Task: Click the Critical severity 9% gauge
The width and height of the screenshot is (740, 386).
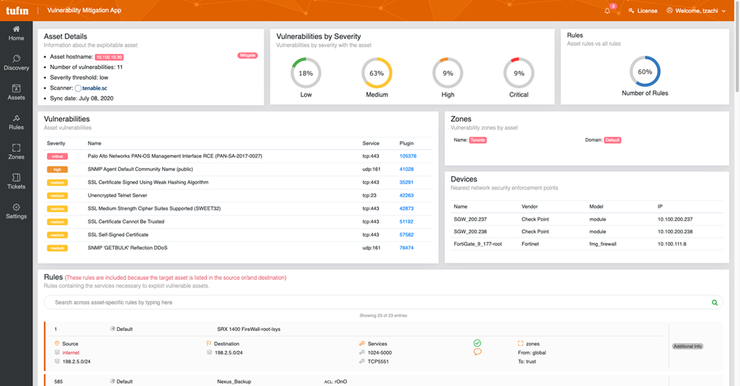Action: pos(519,73)
